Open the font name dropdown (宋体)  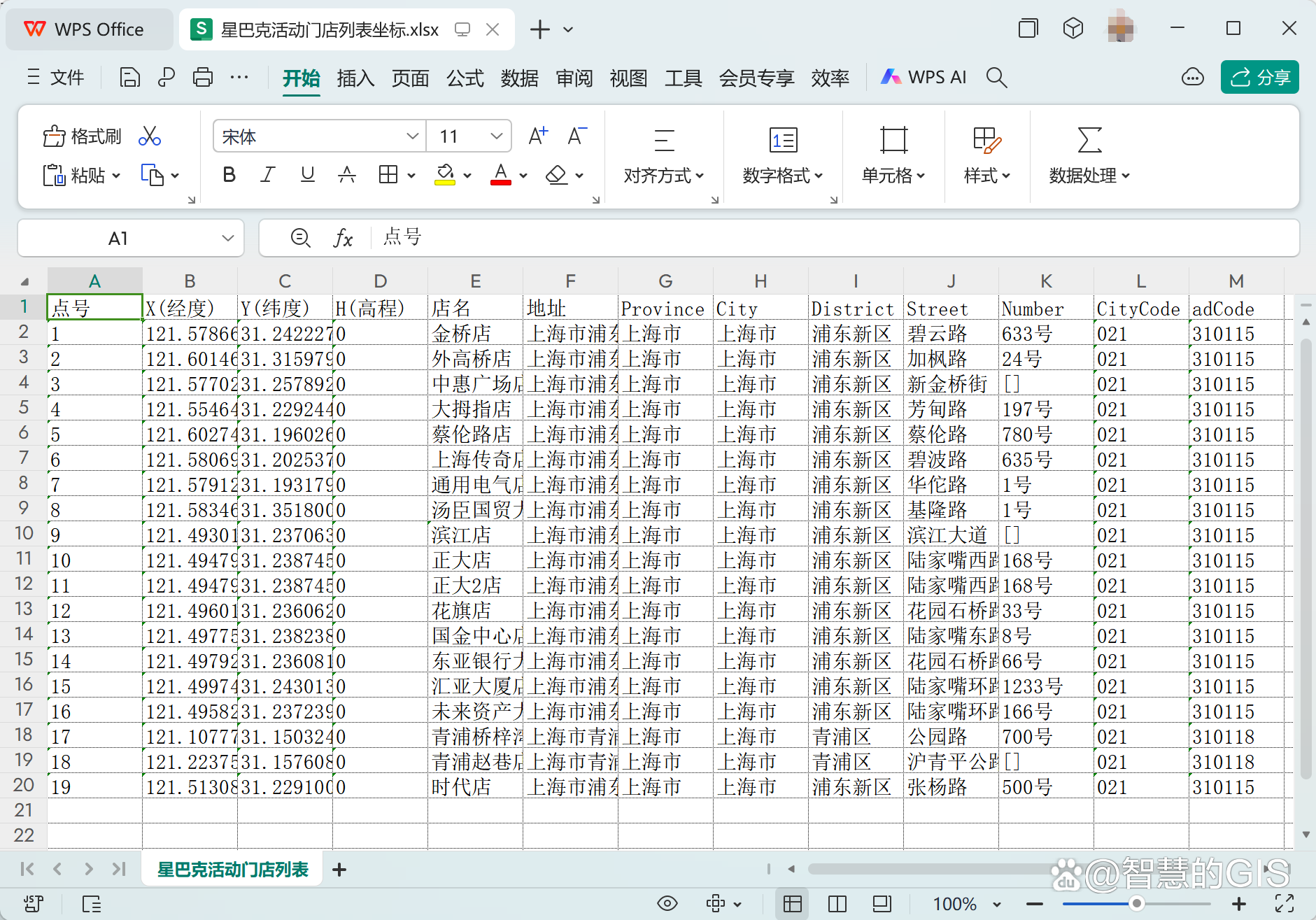413,136
